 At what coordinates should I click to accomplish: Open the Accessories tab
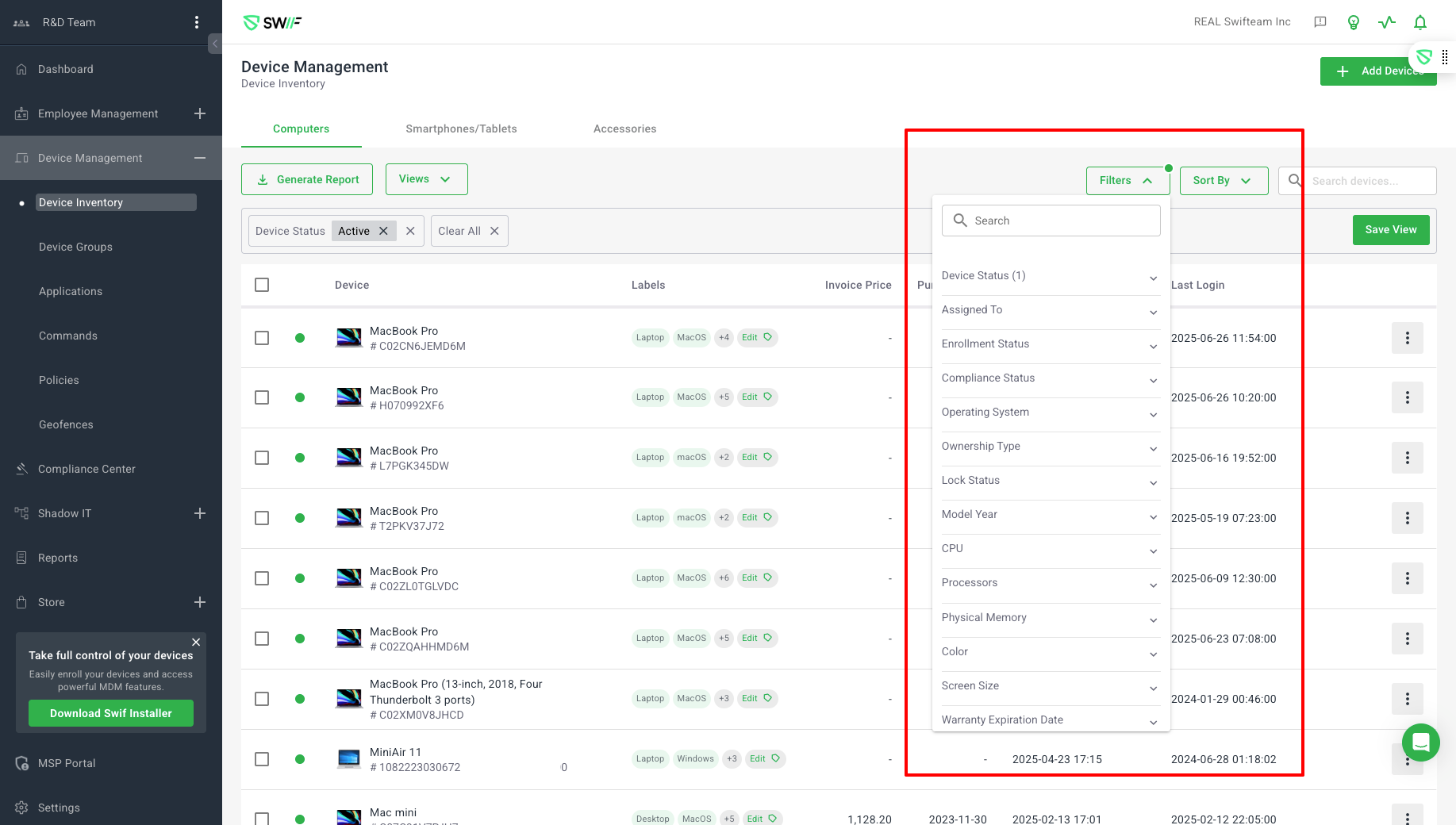point(624,129)
